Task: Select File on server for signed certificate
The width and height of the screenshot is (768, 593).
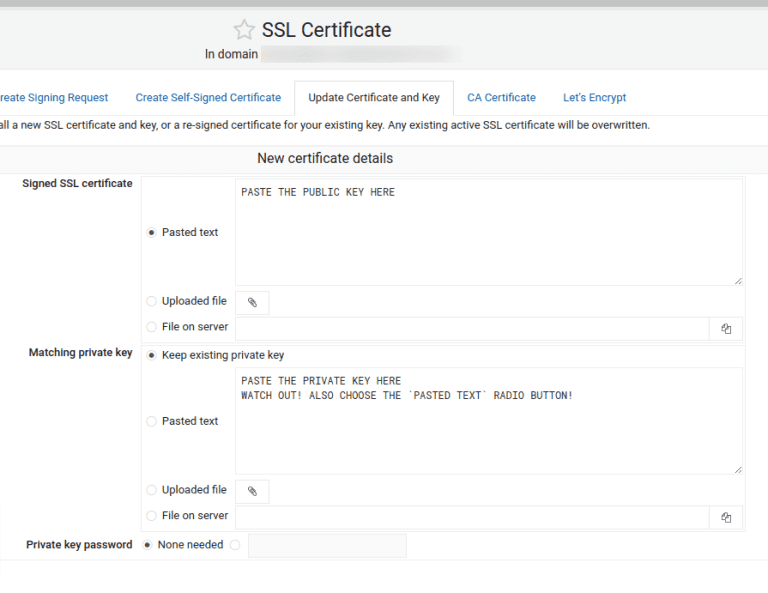Action: (152, 327)
